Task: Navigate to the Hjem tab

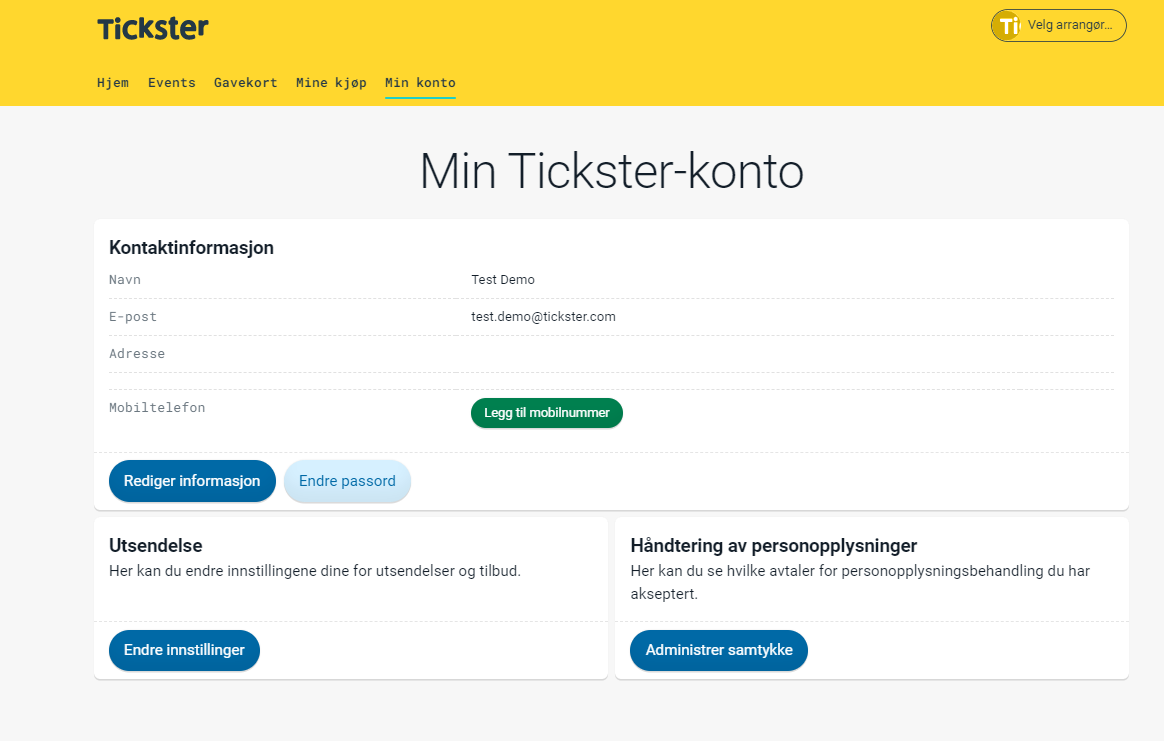Action: pyautogui.click(x=113, y=83)
